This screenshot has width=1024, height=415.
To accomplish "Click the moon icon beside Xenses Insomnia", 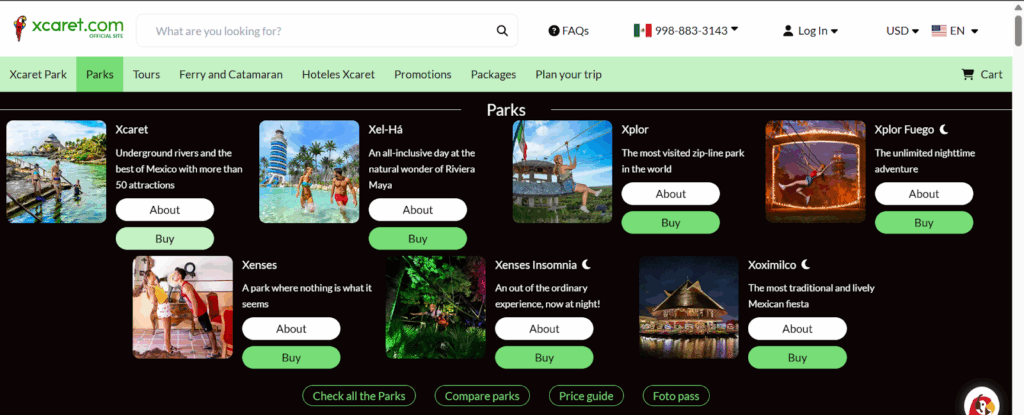I will (586, 265).
